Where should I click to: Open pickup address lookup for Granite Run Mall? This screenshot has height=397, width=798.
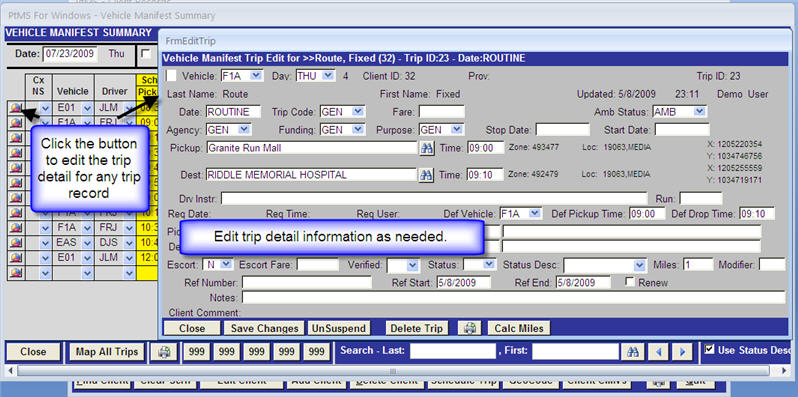[x=425, y=149]
